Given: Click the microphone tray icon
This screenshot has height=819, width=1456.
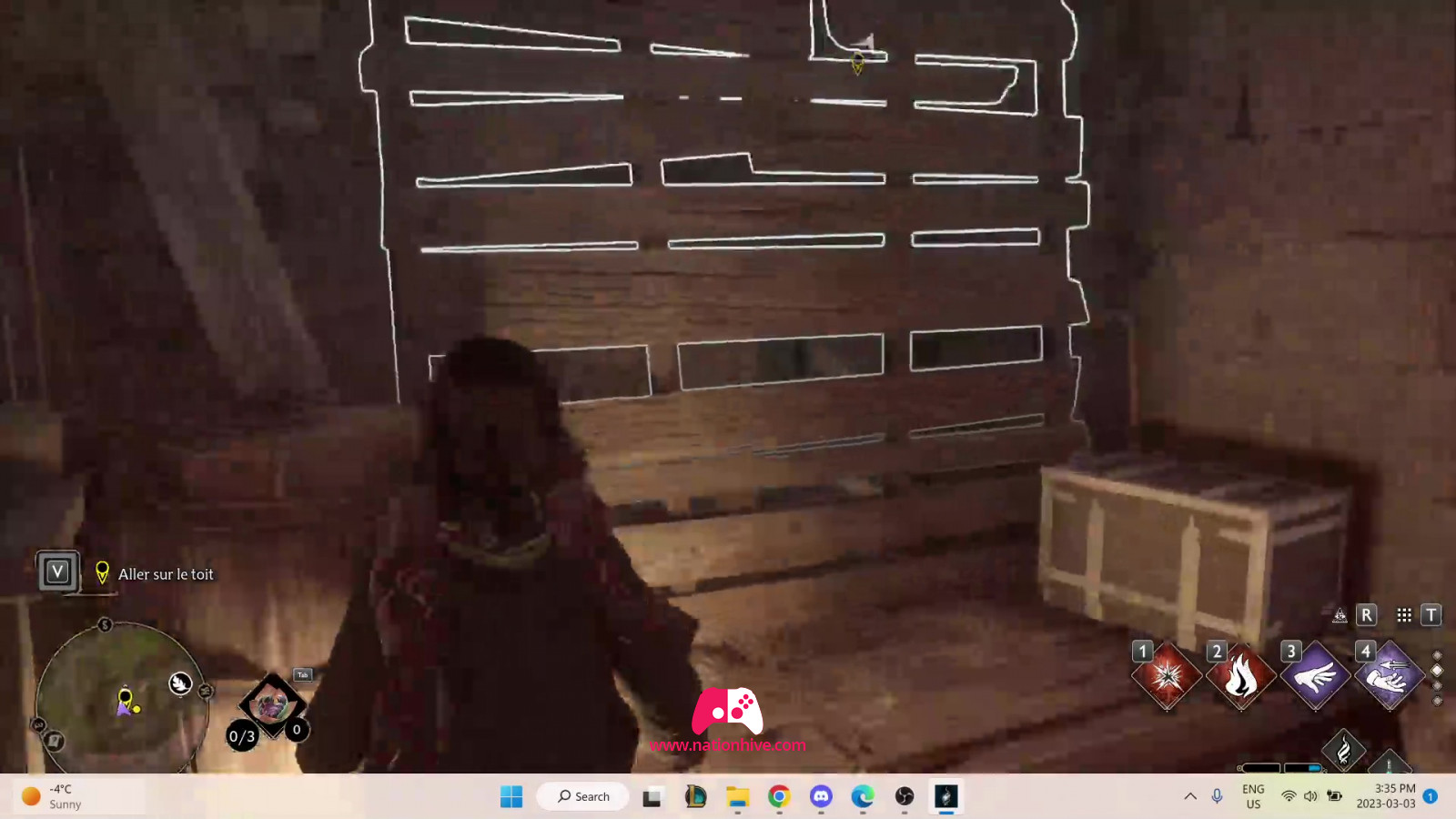Looking at the screenshot, I should 1218,796.
